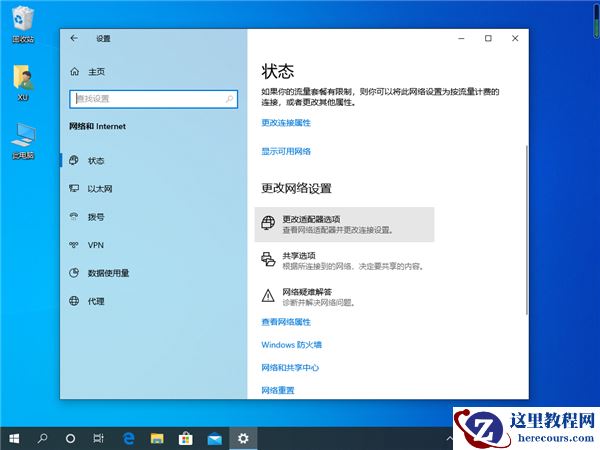The image size is (600, 450).
Task: Switch to 状态 section label
Action: (96, 161)
